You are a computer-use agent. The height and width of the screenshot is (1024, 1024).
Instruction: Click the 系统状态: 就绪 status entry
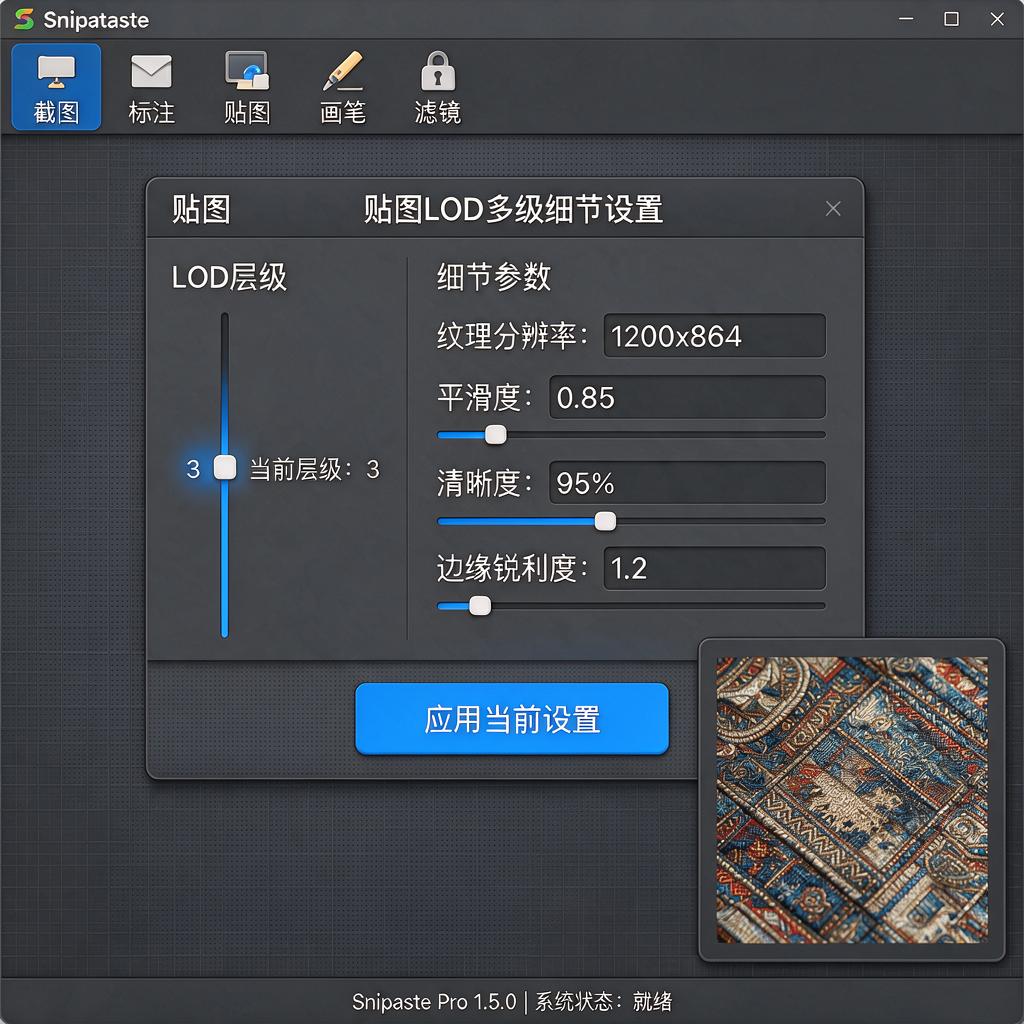pyautogui.click(x=603, y=1001)
